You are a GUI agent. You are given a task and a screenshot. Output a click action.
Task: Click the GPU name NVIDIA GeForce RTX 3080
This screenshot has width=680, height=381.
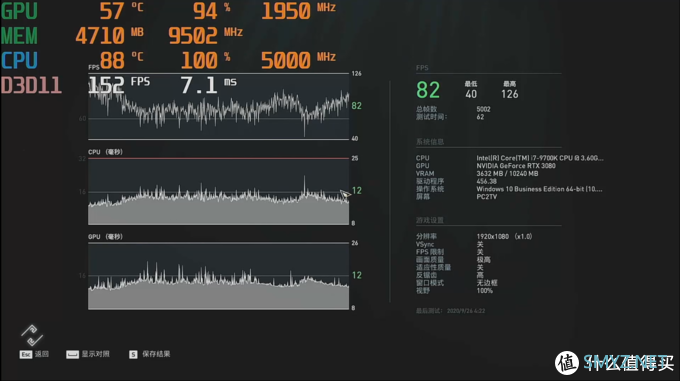click(x=516, y=166)
